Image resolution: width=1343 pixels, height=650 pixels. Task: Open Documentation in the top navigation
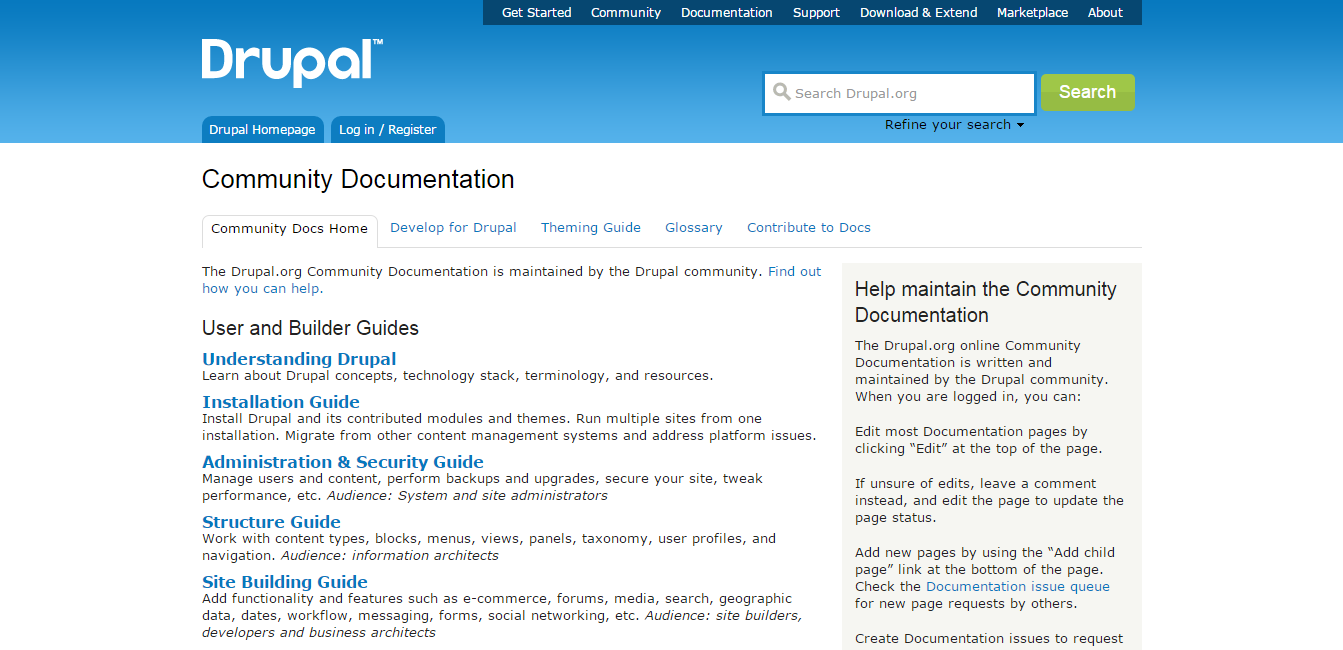727,13
